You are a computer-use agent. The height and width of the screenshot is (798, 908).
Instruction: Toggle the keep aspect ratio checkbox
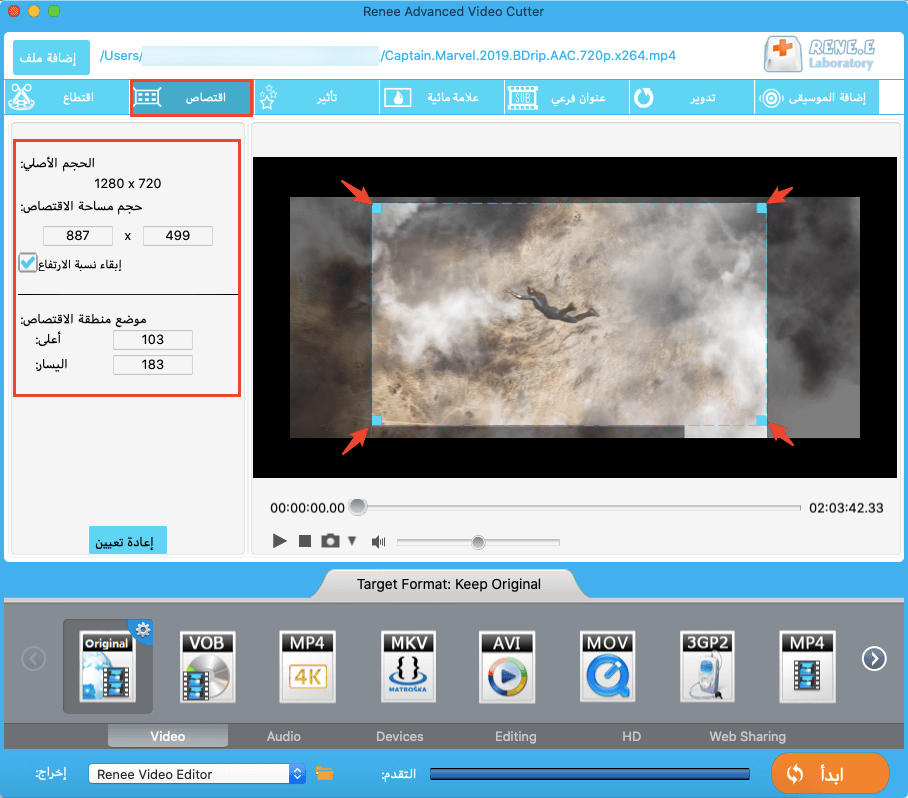(27, 263)
